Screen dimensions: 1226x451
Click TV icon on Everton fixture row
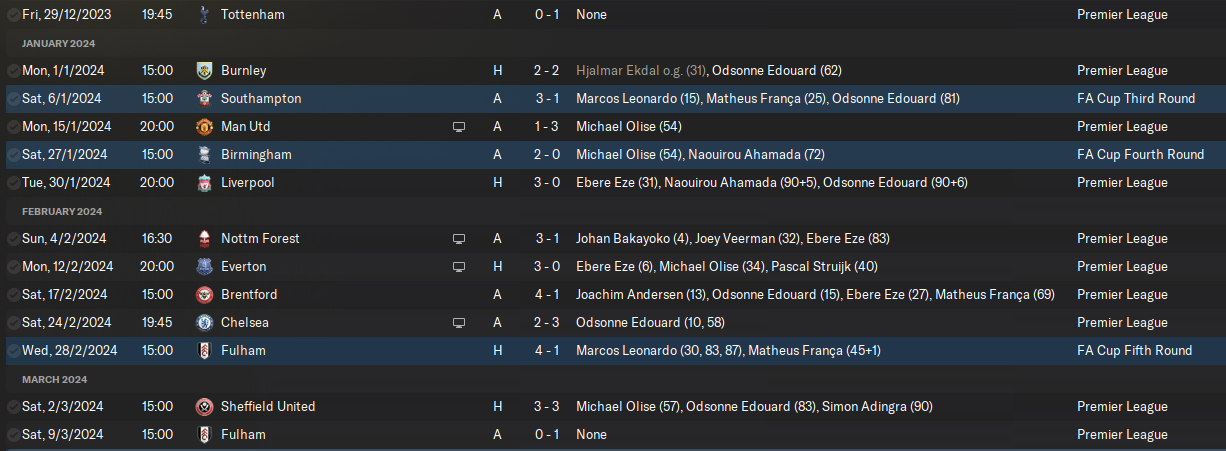(x=459, y=267)
